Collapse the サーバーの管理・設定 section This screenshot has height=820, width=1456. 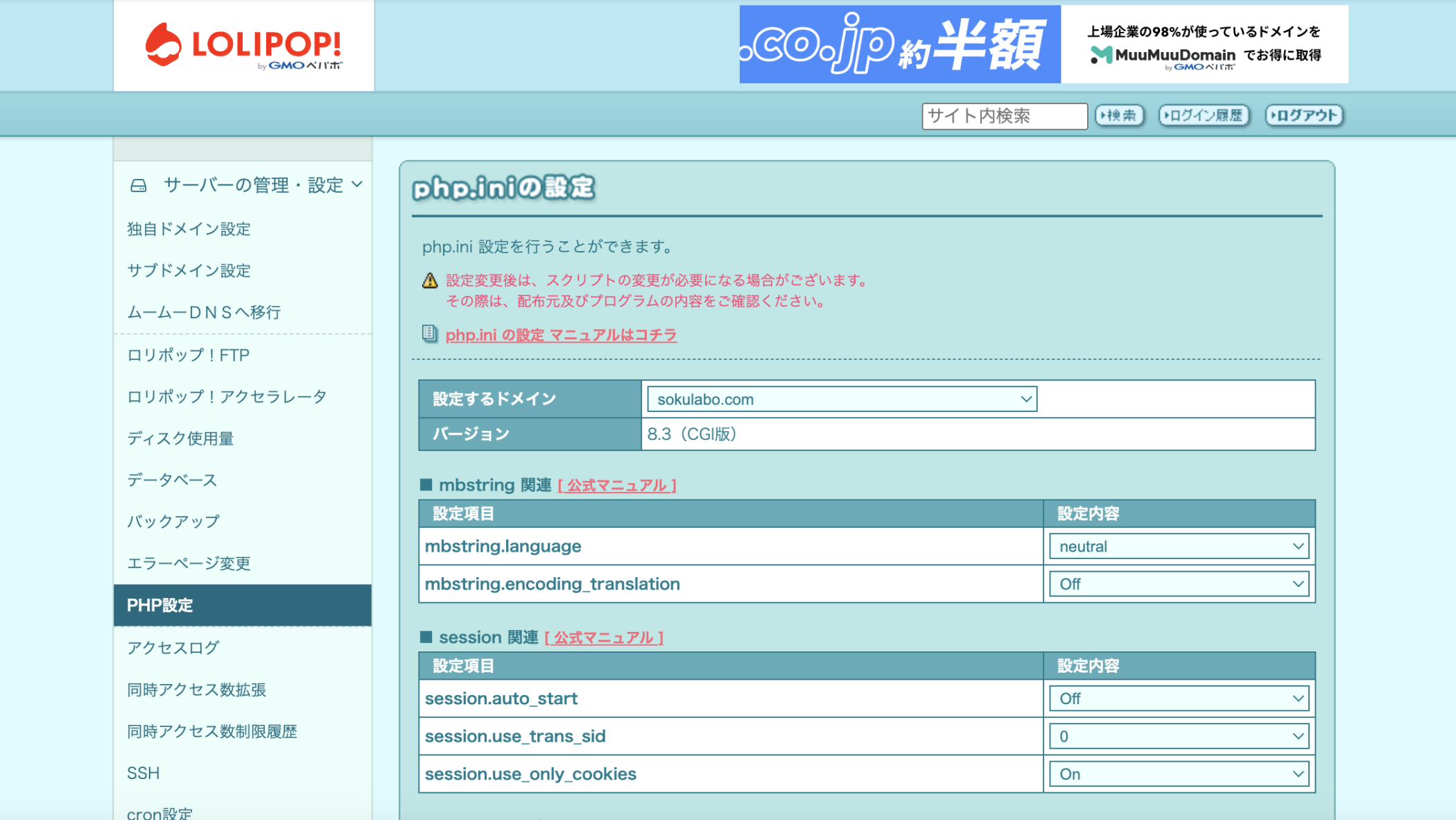pos(358,185)
